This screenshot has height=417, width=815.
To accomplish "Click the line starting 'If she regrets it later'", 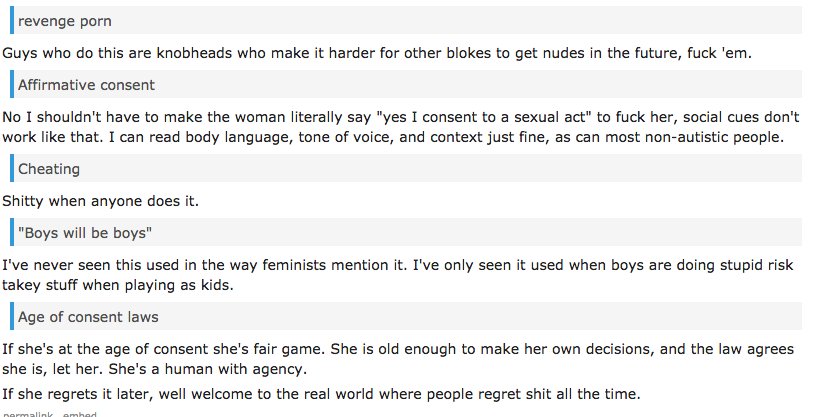I will [x=321, y=394].
